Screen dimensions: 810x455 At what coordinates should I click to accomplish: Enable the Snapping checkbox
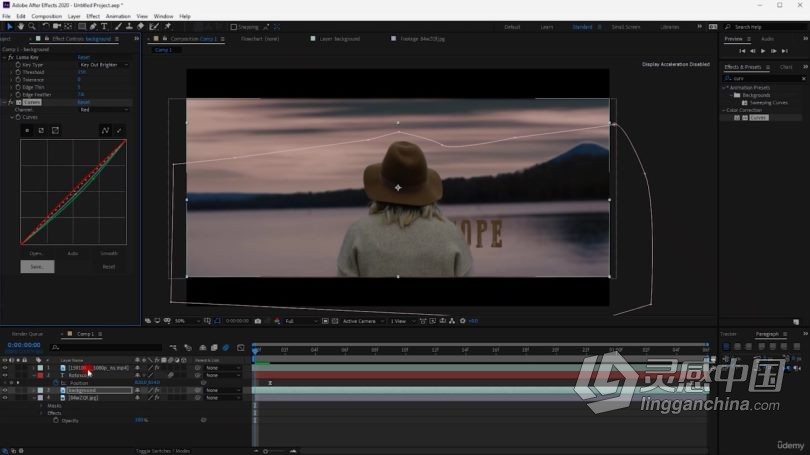(x=233, y=27)
